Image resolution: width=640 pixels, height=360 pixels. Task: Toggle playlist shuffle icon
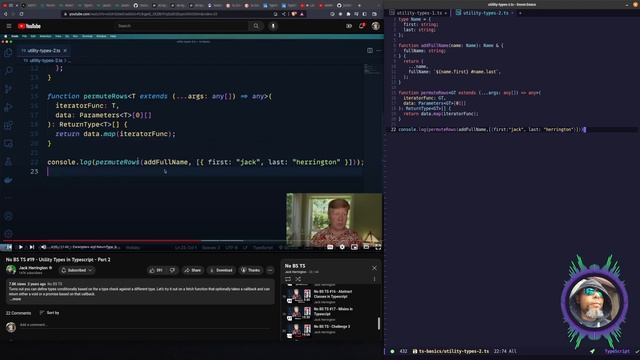pyautogui.click(x=298, y=279)
